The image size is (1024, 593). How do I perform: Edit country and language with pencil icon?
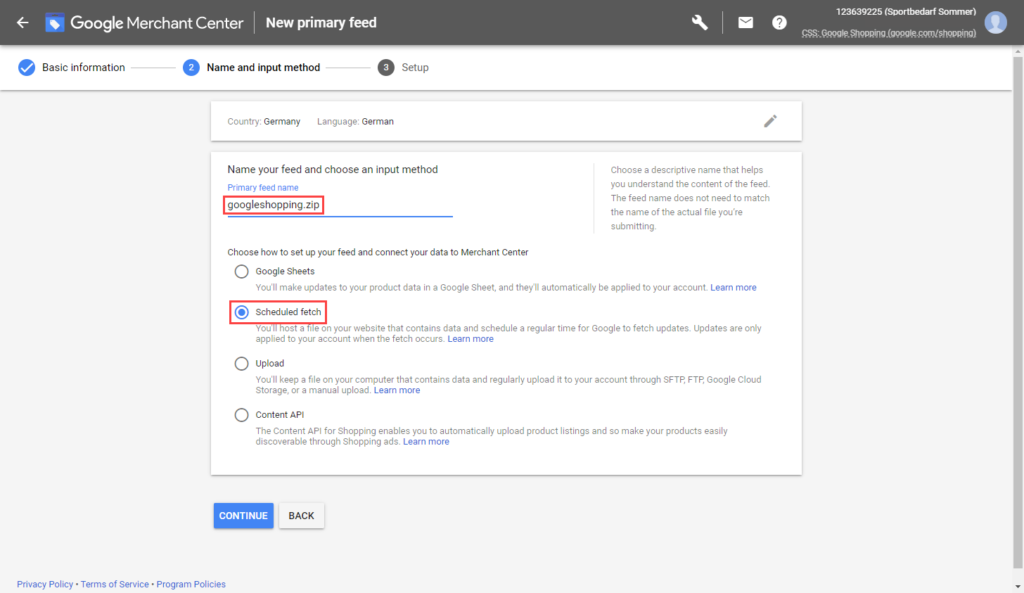[770, 121]
